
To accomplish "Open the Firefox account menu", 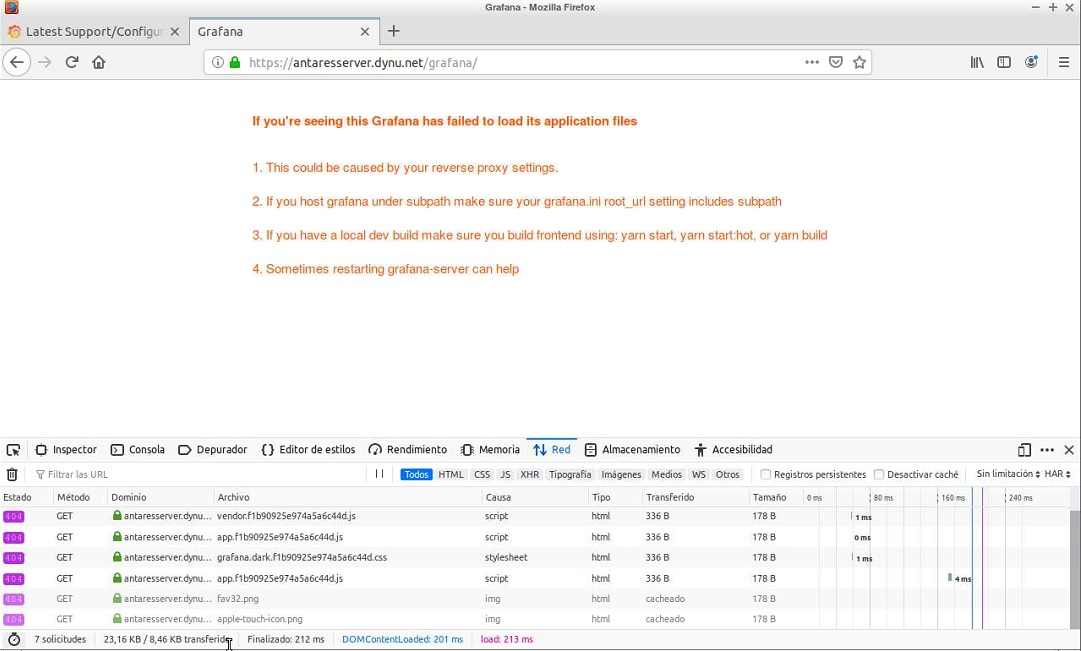I will pyautogui.click(x=1031, y=62).
